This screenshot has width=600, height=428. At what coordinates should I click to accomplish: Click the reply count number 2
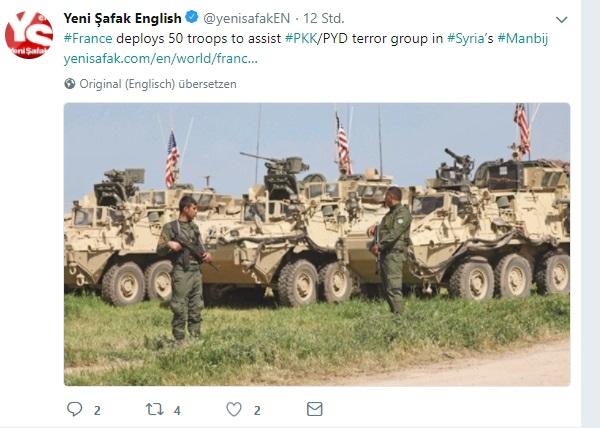pyautogui.click(x=97, y=411)
